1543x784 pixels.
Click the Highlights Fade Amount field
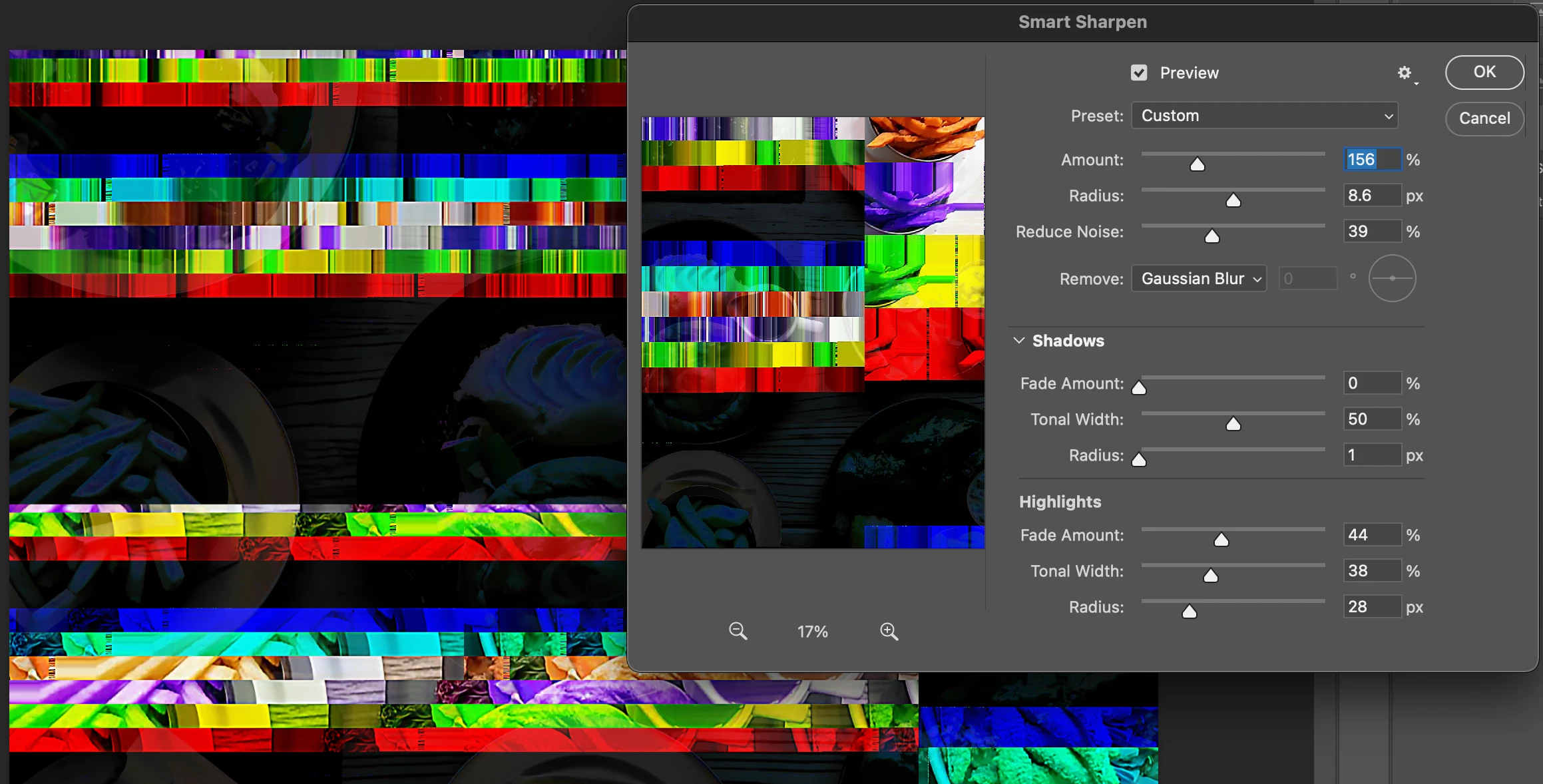point(1371,535)
